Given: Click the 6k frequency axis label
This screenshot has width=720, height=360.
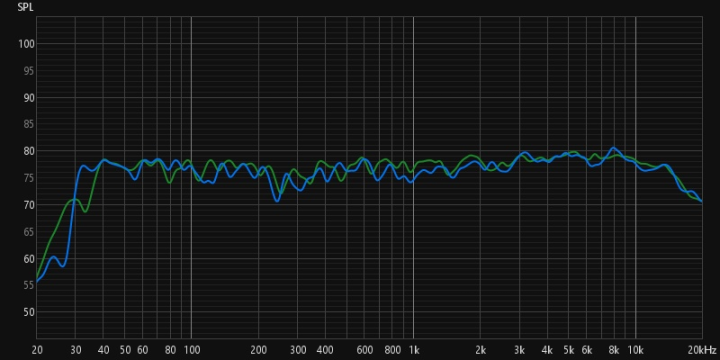Looking at the screenshot, I should [587, 350].
